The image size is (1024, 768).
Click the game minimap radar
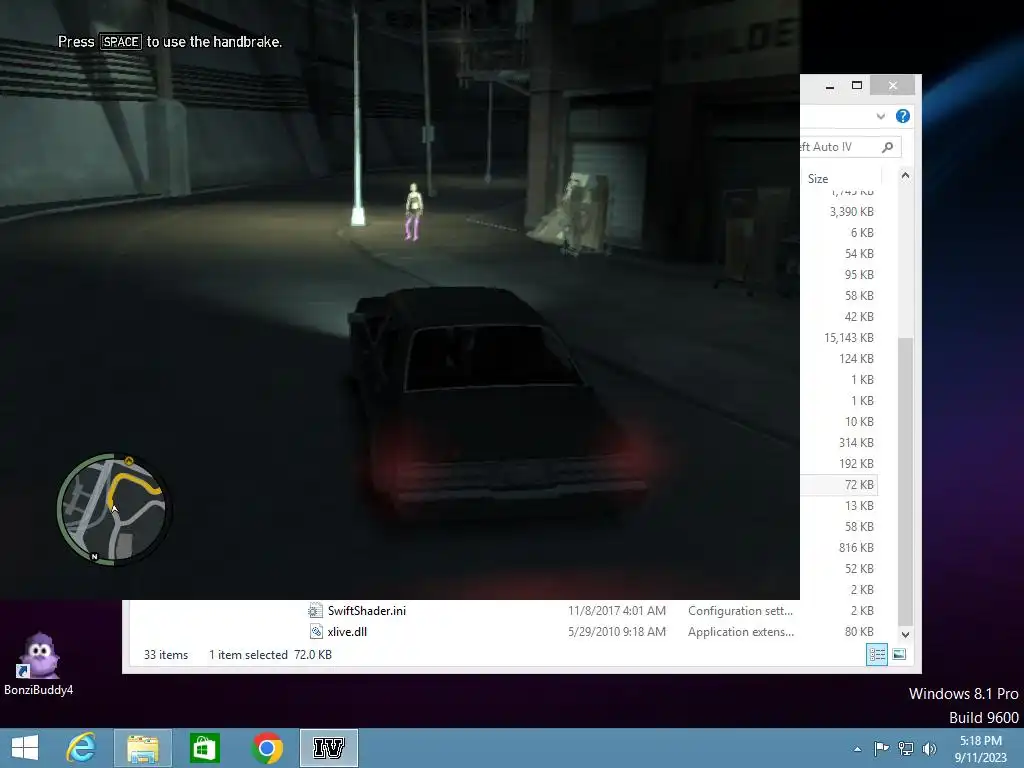[113, 509]
